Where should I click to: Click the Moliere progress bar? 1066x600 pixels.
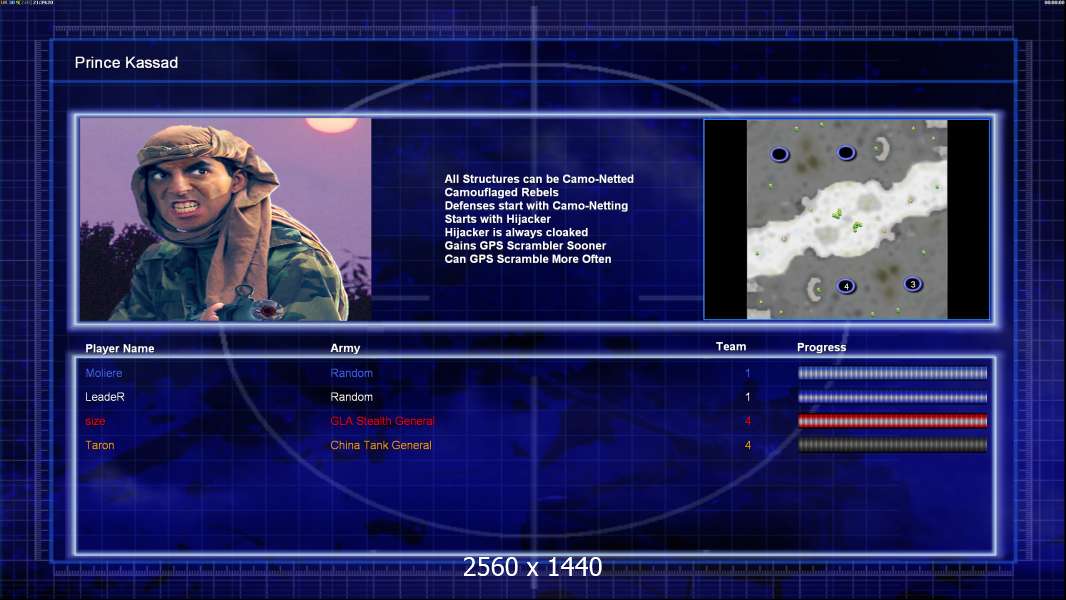pyautogui.click(x=893, y=373)
